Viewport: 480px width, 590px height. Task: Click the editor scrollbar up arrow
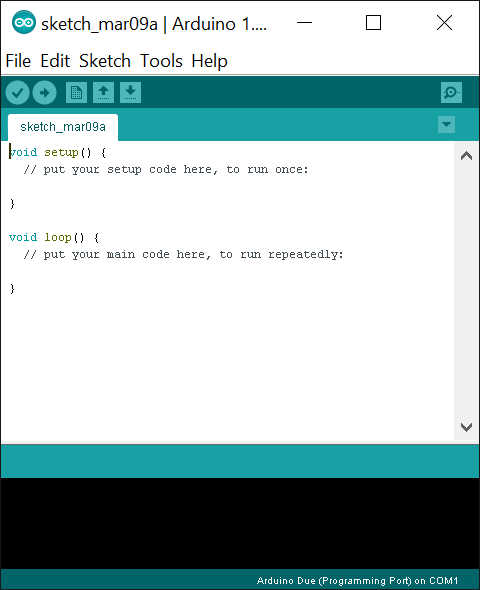point(466,155)
